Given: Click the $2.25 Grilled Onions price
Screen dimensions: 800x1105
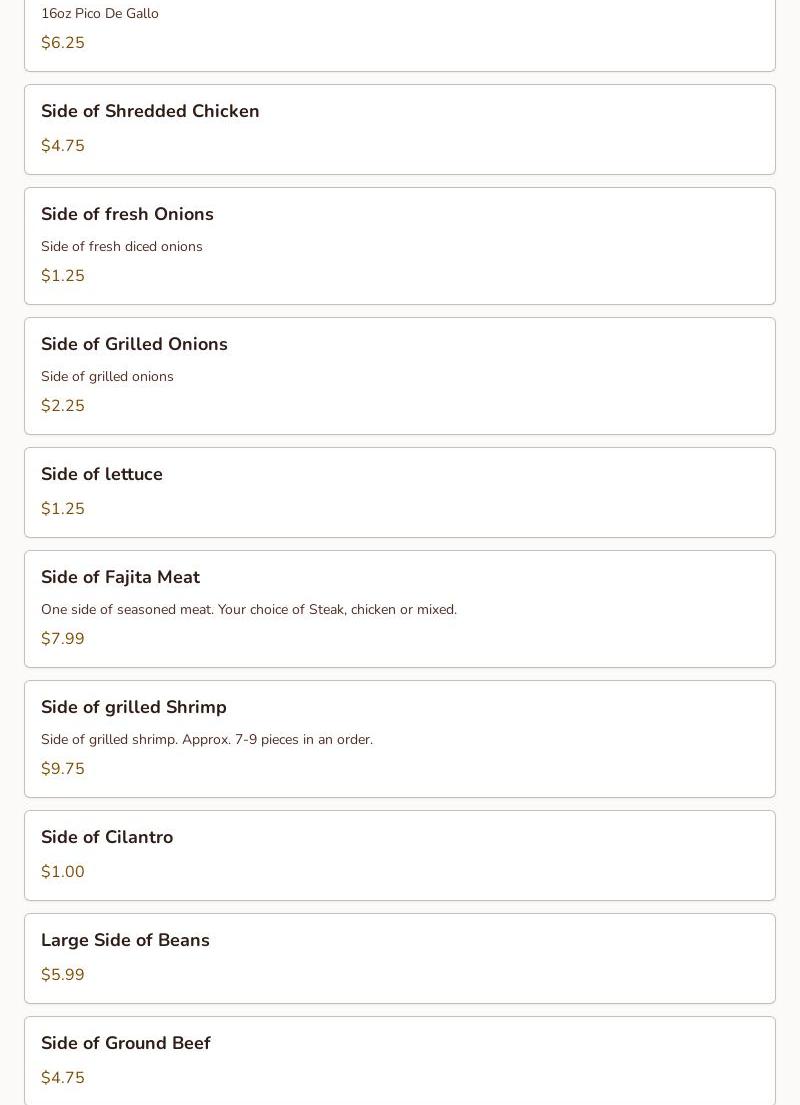Looking at the screenshot, I should pyautogui.click(x=63, y=406).
